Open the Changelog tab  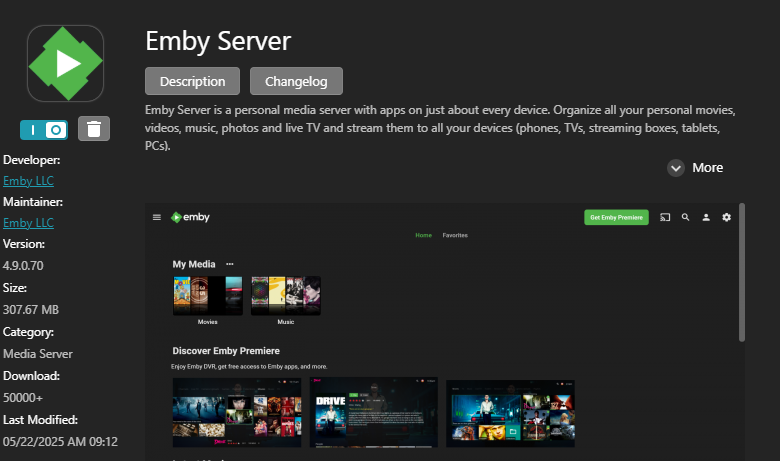pos(296,81)
